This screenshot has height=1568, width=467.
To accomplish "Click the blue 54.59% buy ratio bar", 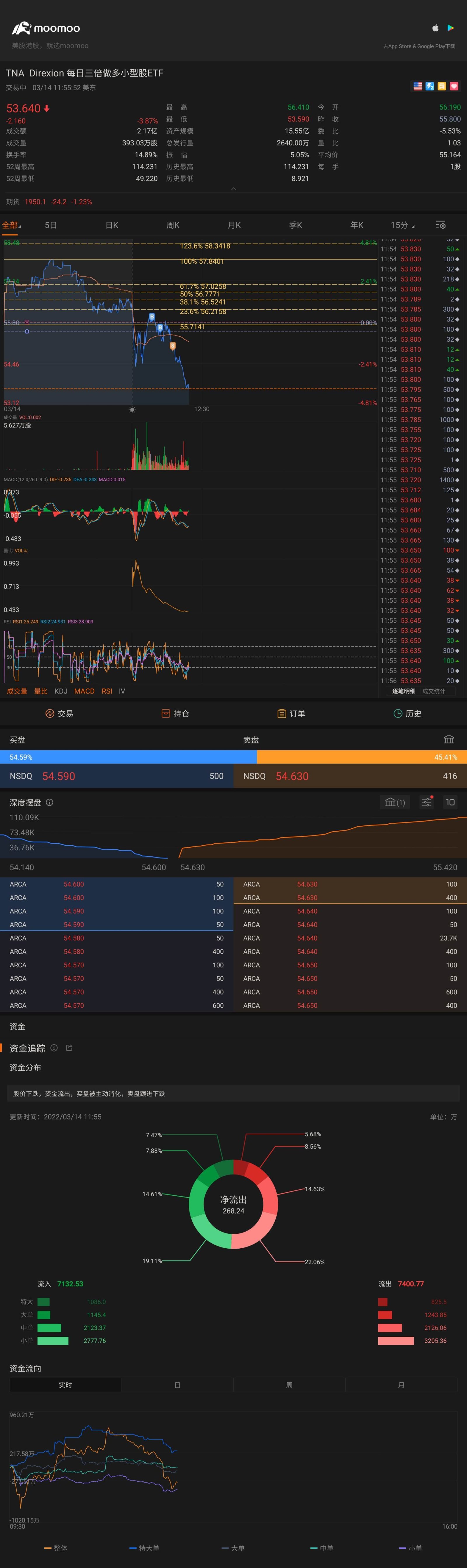I will coord(128,757).
